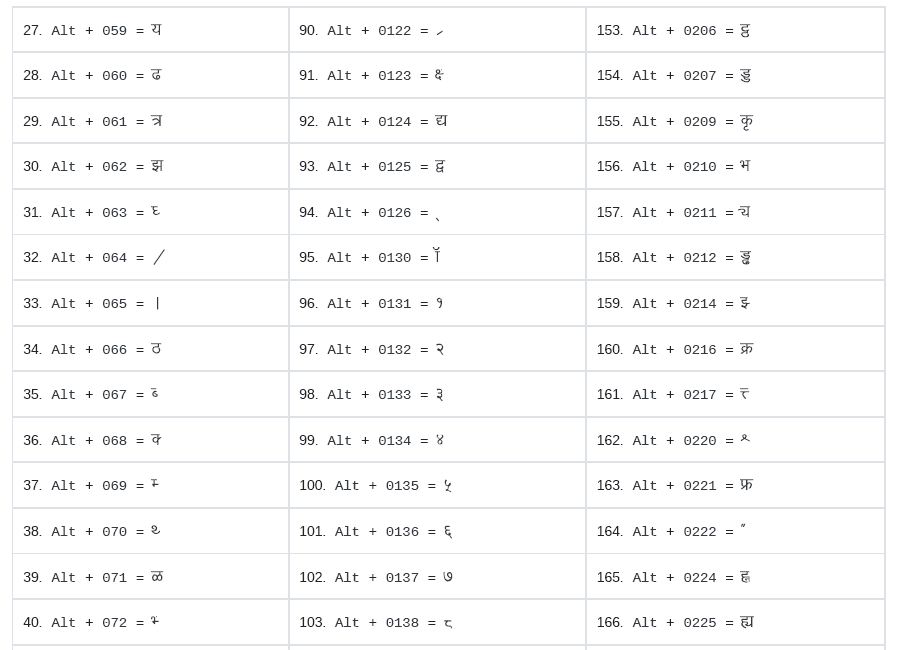903x650 pixels.
Task: Click item 92, Alt + 0124
Action: point(437,121)
